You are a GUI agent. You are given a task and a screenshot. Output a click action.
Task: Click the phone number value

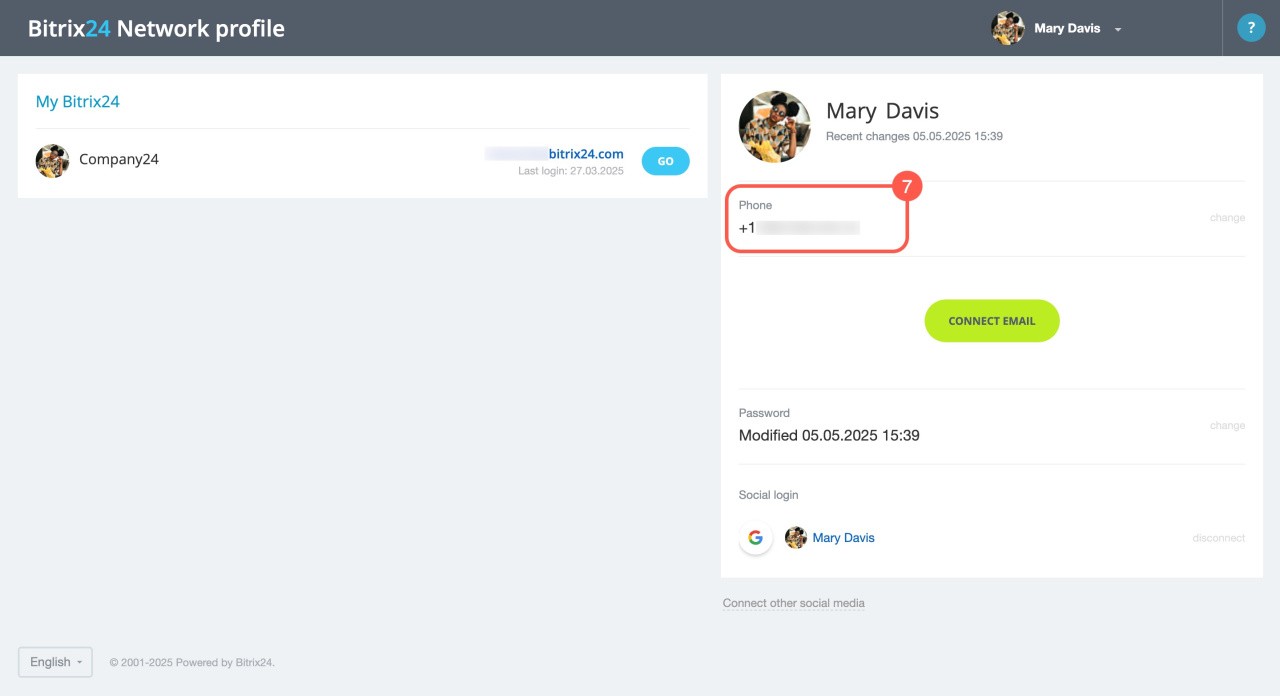(799, 228)
